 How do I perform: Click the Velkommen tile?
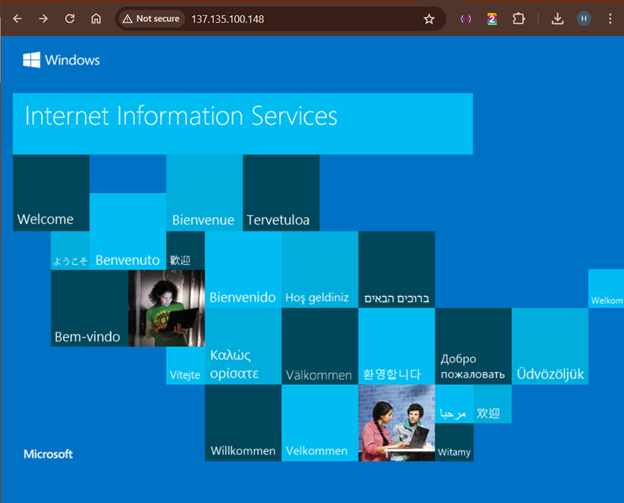point(320,423)
